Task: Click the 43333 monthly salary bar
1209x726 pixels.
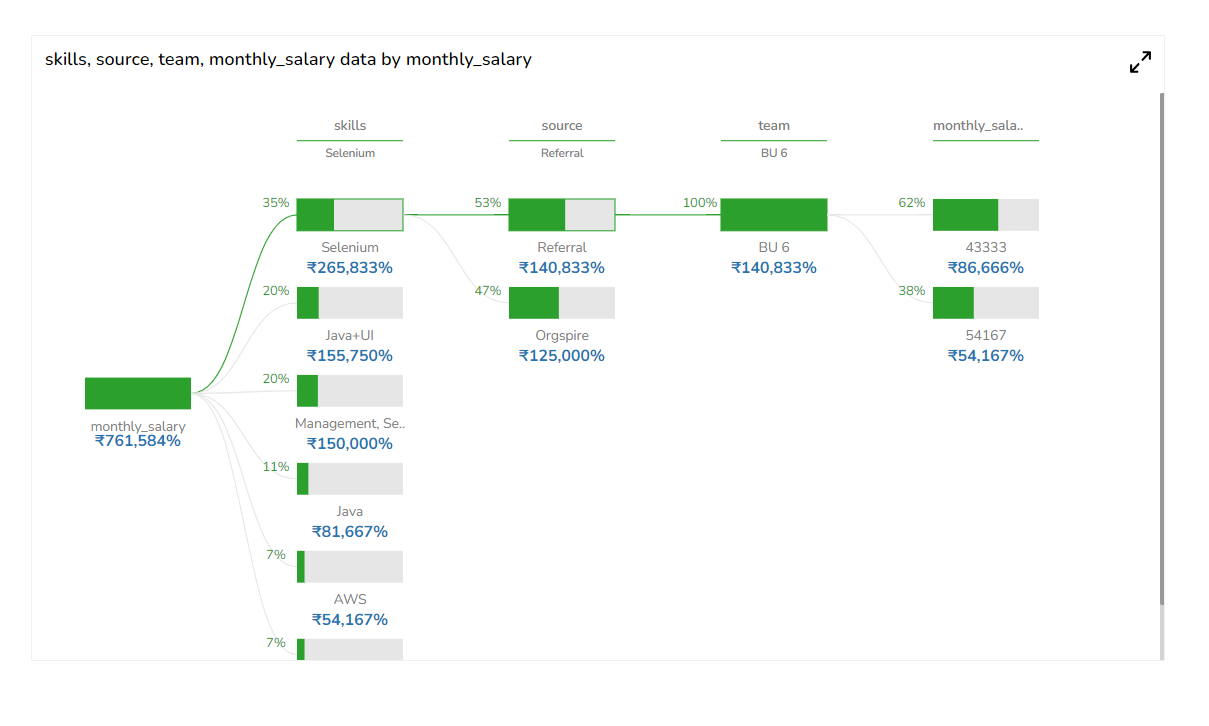Action: coord(986,215)
